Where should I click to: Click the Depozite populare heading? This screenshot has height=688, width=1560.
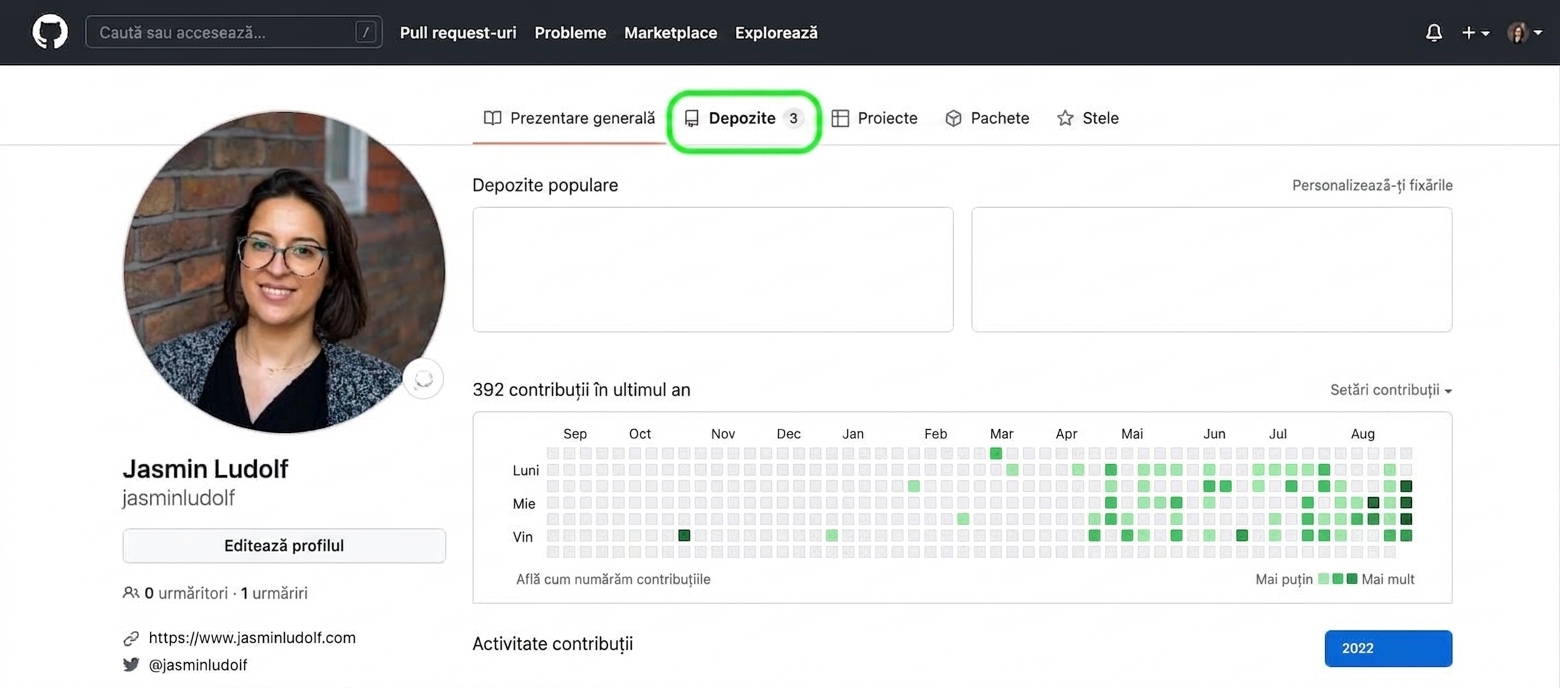click(545, 185)
